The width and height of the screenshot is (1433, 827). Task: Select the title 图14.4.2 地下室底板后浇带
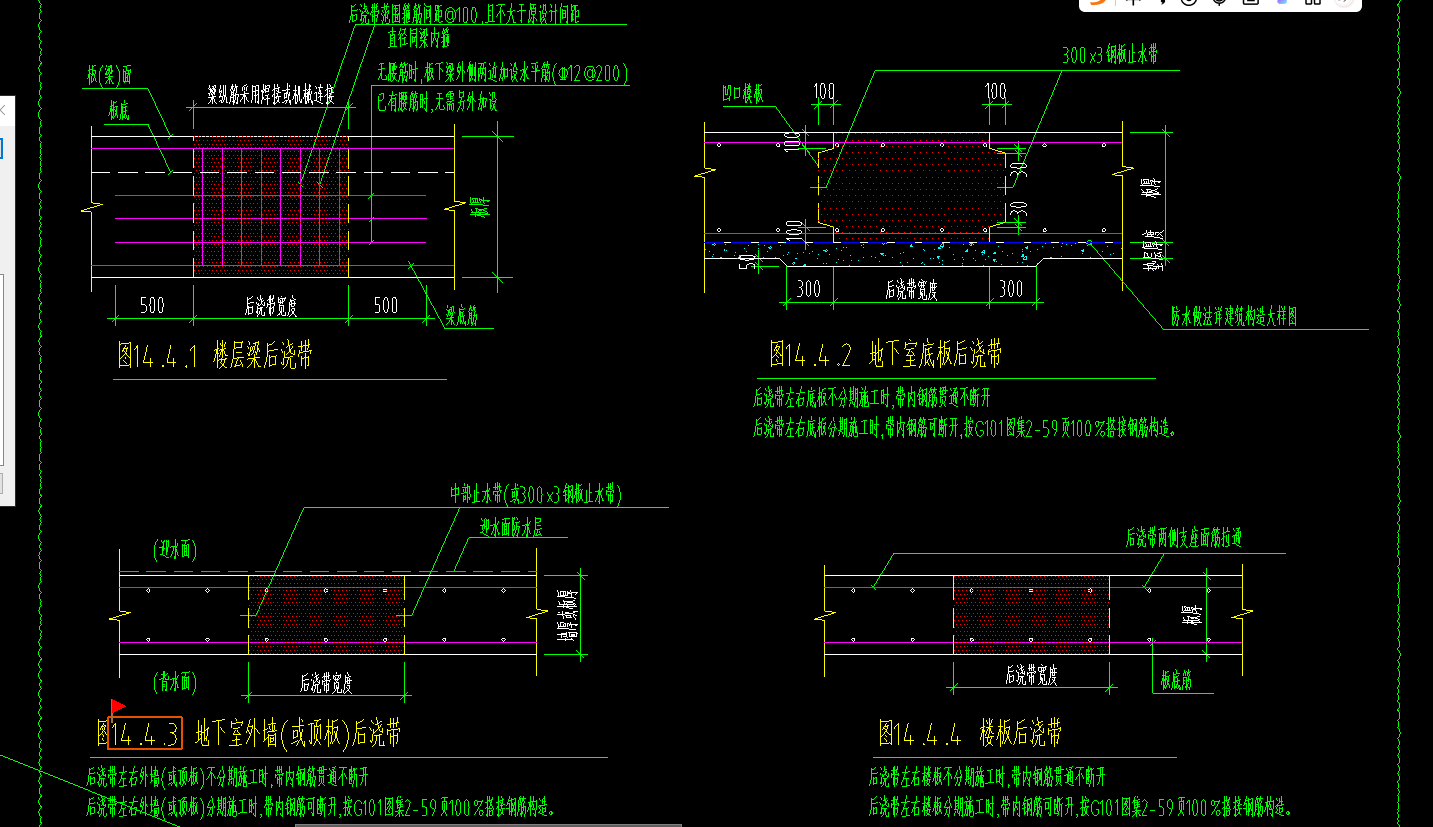(x=886, y=354)
